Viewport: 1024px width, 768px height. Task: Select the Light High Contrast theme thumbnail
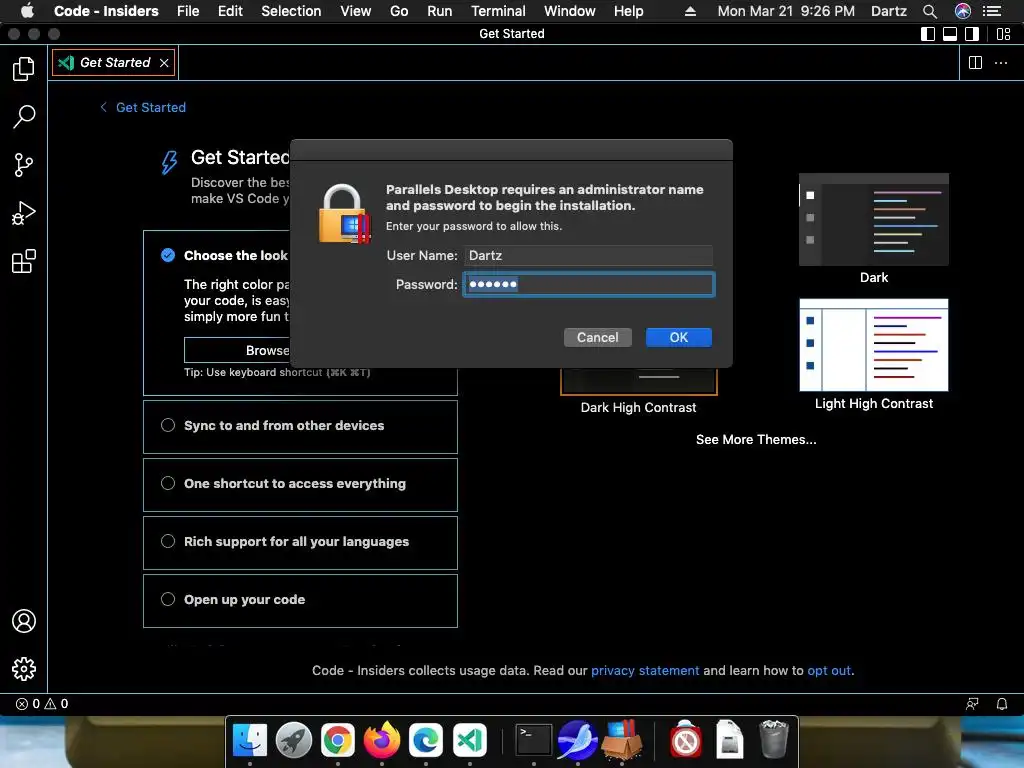click(x=874, y=345)
